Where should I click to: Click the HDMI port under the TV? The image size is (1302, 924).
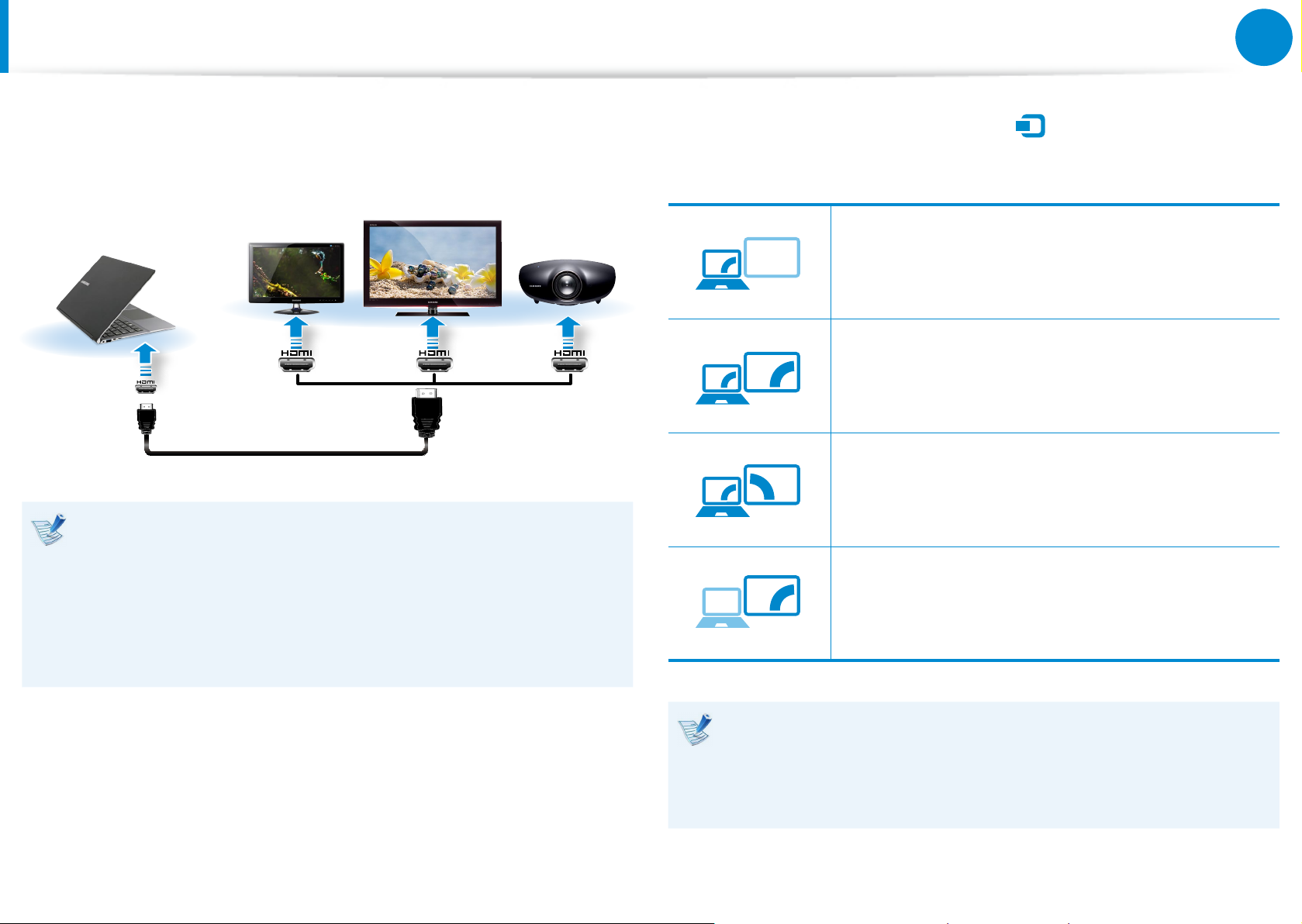point(433,360)
